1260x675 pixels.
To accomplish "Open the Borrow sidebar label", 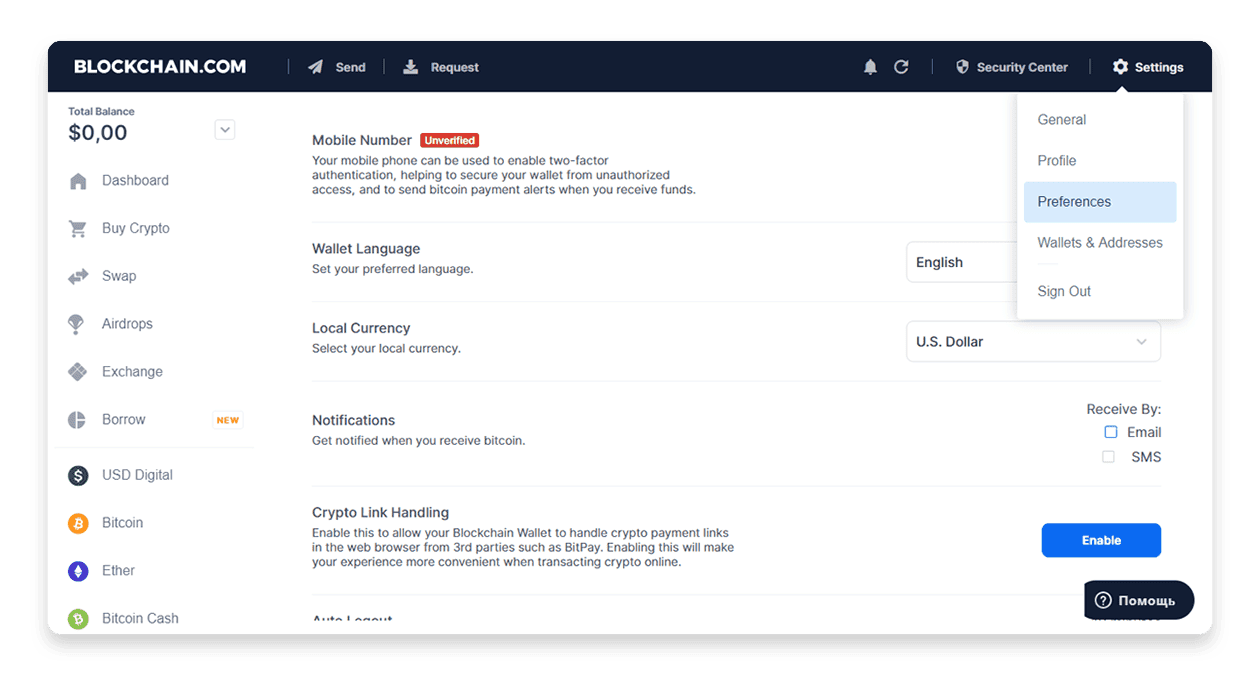I will pyautogui.click(x=124, y=420).
